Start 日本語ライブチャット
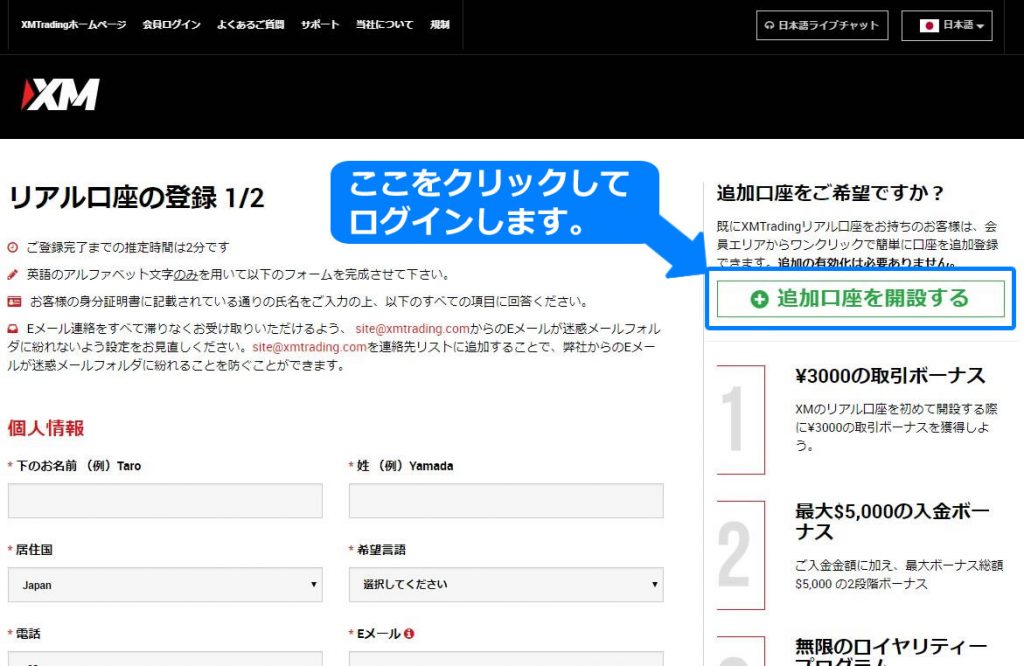The image size is (1024, 666). [x=822, y=25]
